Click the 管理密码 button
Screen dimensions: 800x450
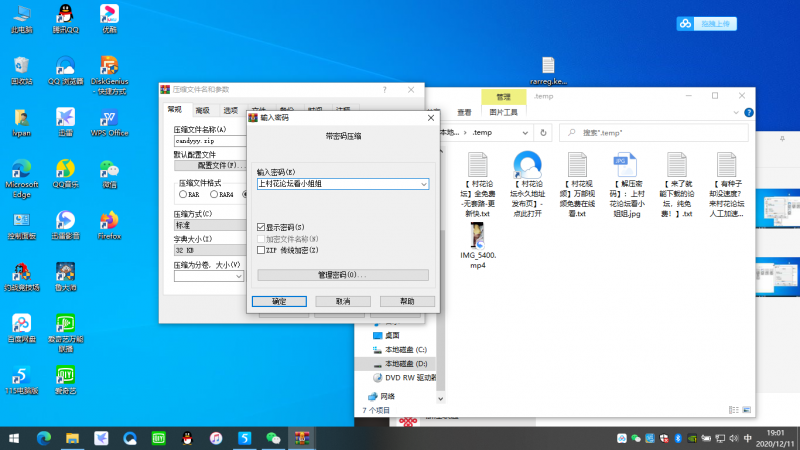(x=342, y=275)
